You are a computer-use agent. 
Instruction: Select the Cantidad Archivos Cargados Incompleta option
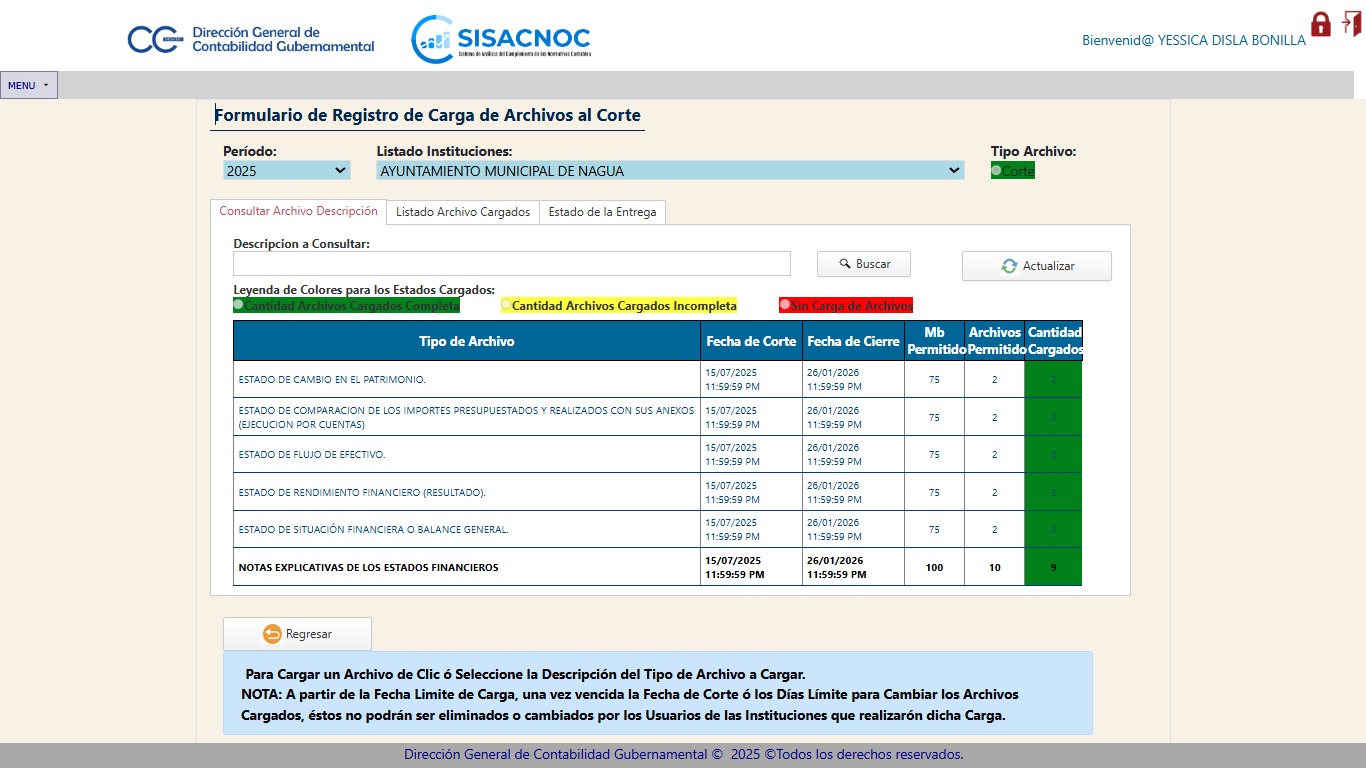tap(507, 306)
